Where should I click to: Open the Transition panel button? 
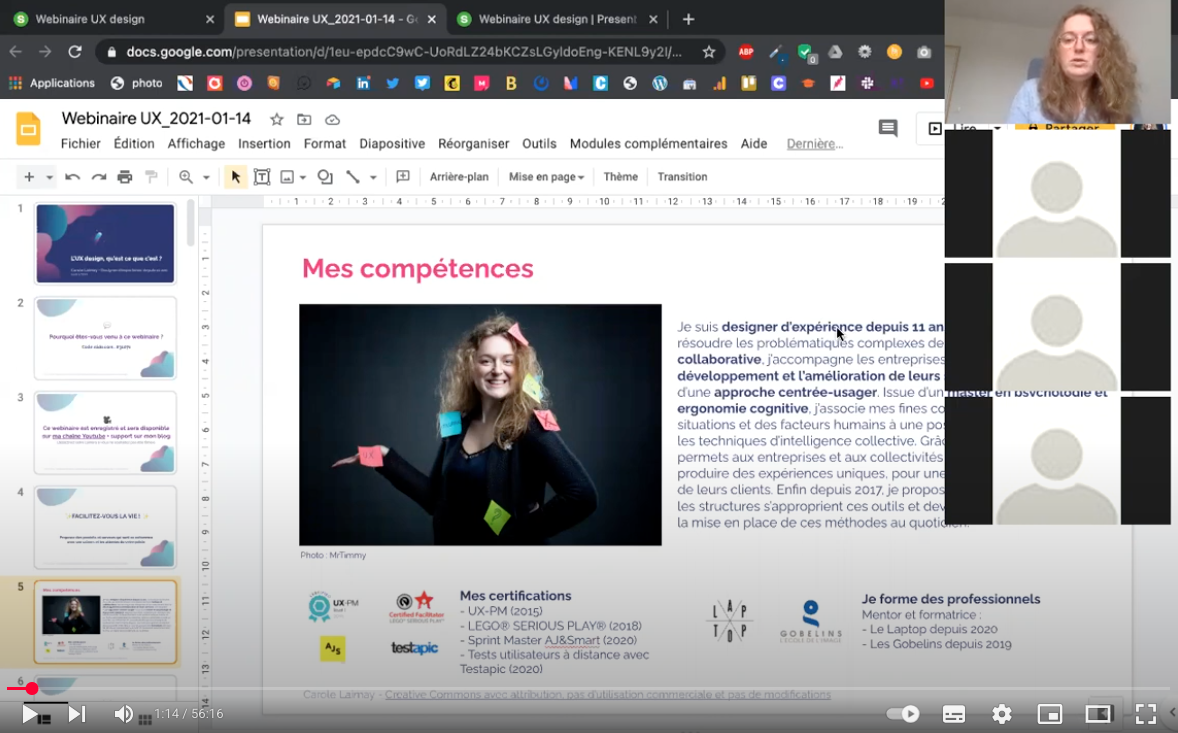(682, 177)
